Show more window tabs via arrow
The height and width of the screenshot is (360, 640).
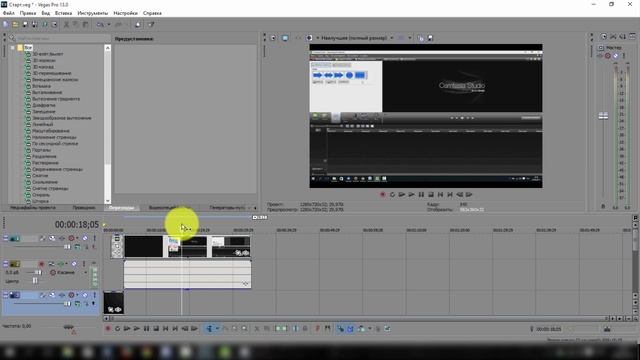click(255, 208)
